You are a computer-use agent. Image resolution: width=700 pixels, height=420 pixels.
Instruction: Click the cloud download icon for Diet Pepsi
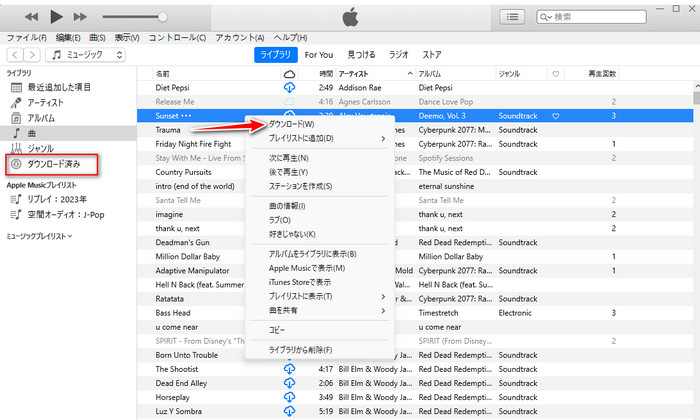pyautogui.click(x=289, y=87)
